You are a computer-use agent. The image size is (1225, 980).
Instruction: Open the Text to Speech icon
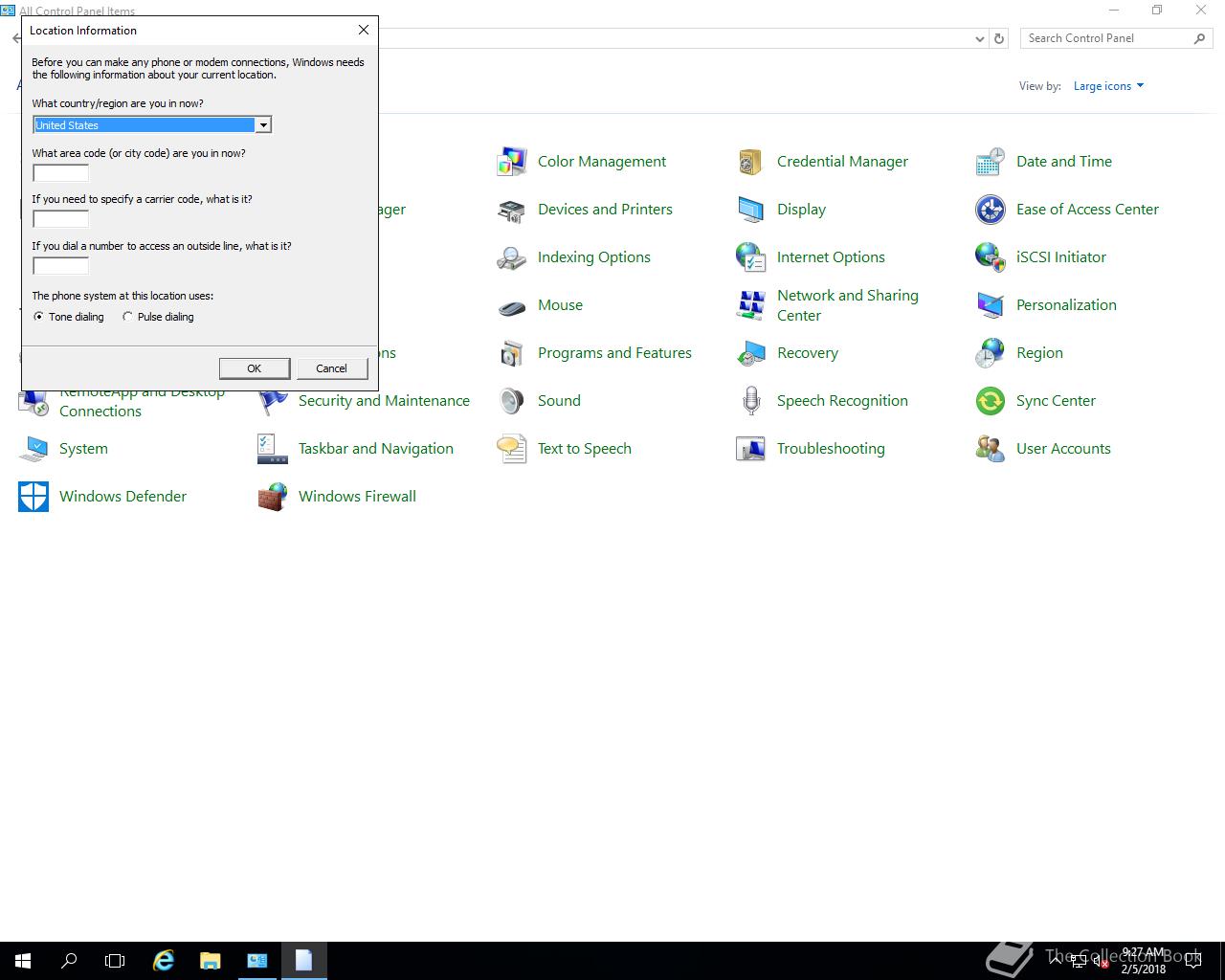pyautogui.click(x=512, y=449)
